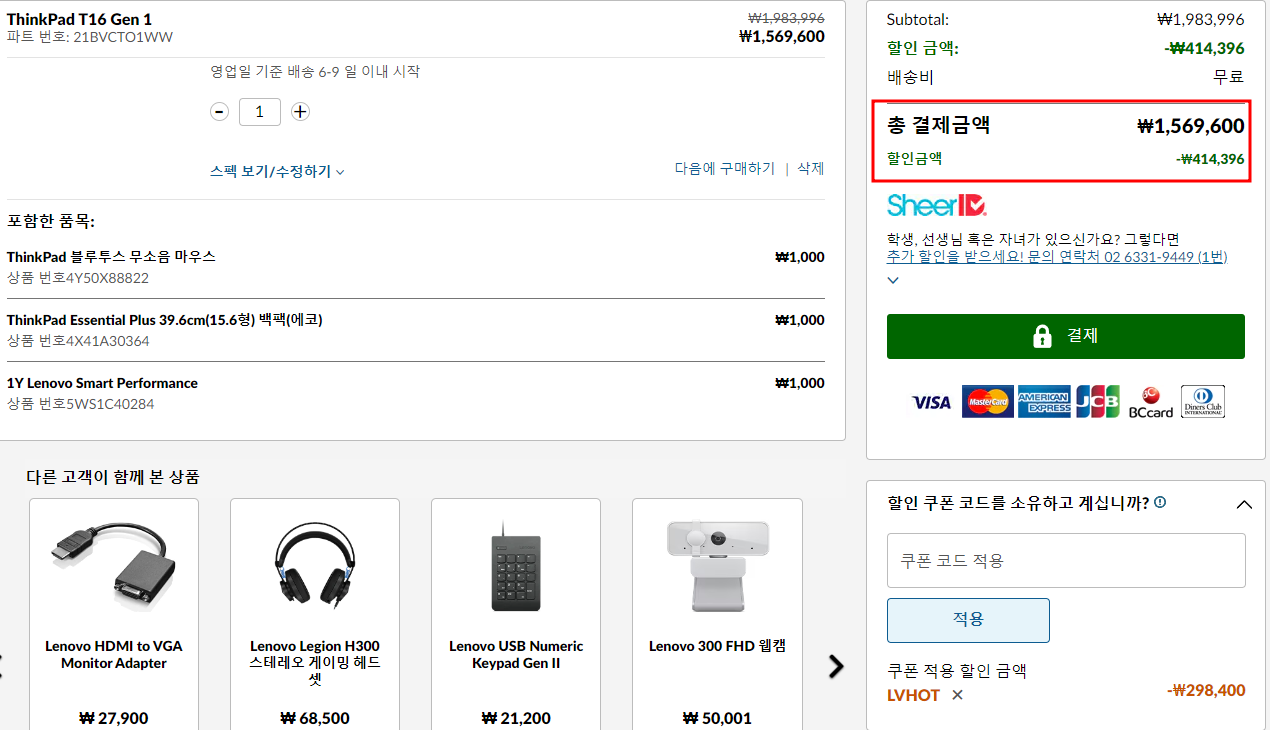Click the quantity field showing 1
Image resolution: width=1270 pixels, height=730 pixels.
pos(260,111)
